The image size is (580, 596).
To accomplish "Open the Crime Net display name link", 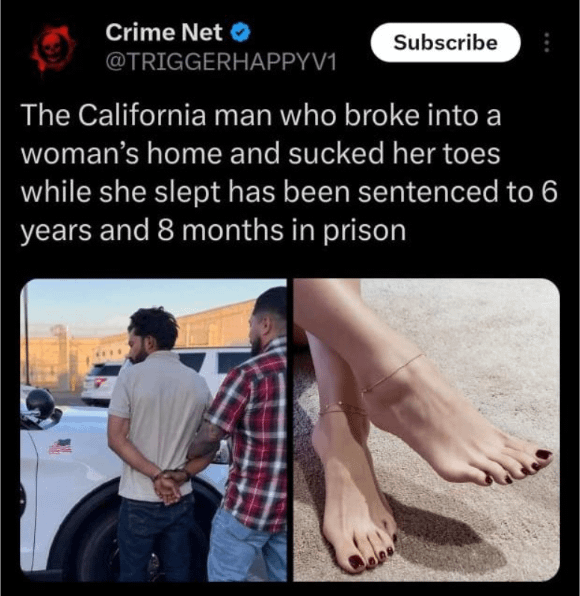I will click(164, 32).
